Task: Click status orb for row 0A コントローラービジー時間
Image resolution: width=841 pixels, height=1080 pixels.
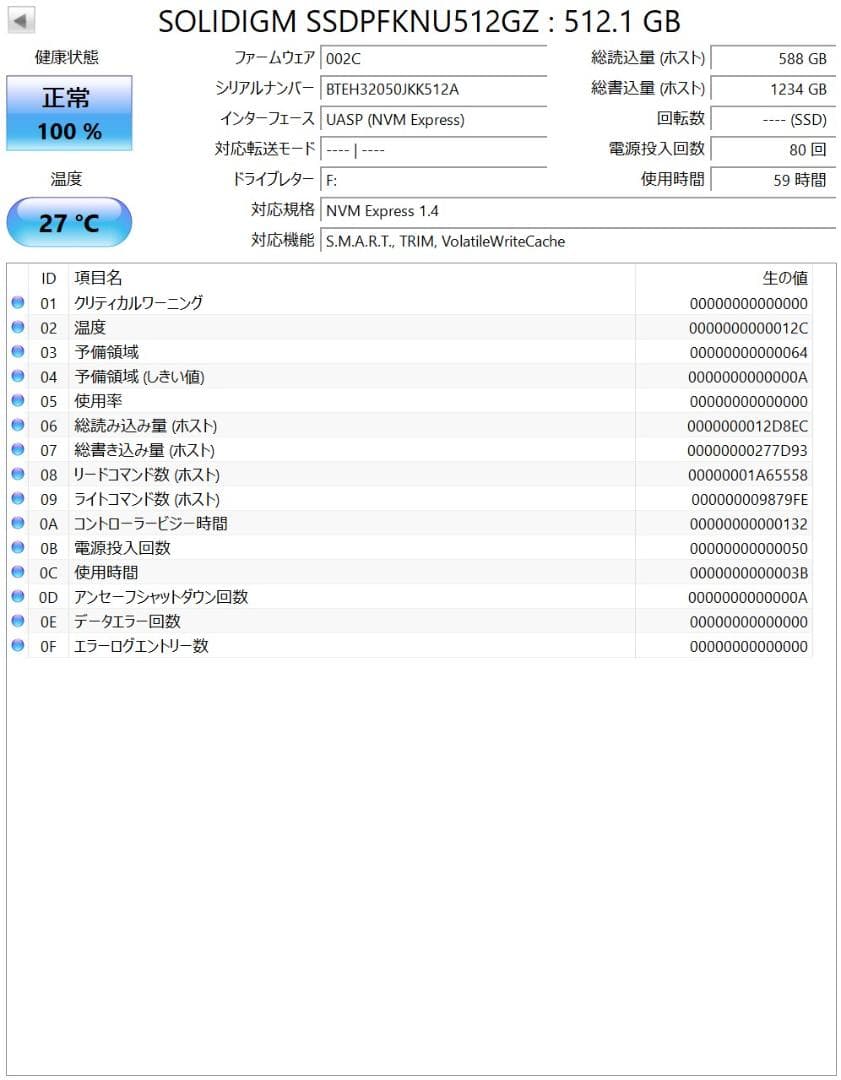Action: [18, 523]
